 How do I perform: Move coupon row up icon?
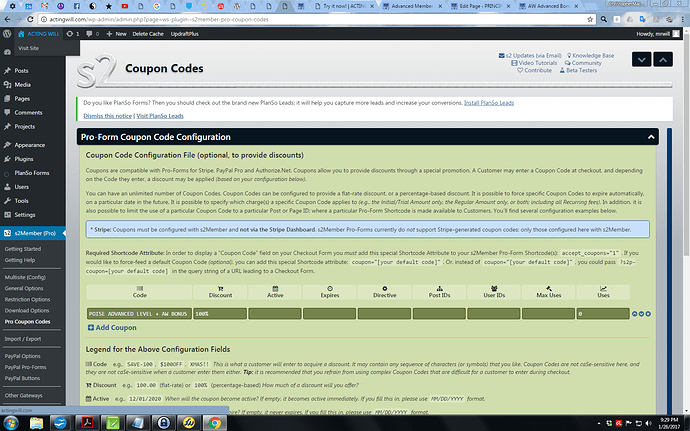(635, 314)
